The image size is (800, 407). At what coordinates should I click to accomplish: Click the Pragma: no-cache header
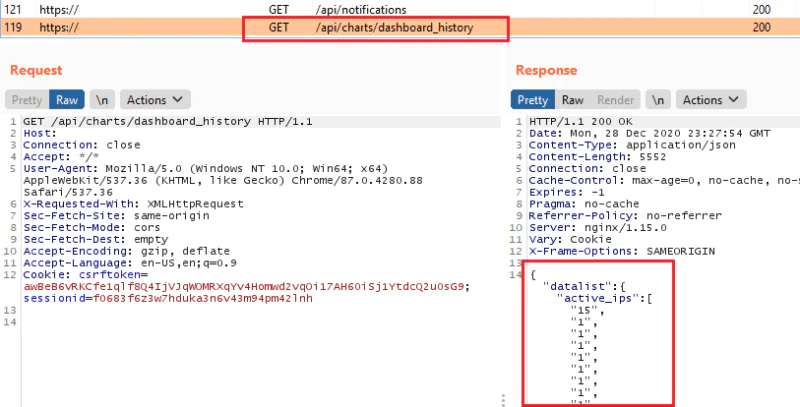pyautogui.click(x=584, y=204)
